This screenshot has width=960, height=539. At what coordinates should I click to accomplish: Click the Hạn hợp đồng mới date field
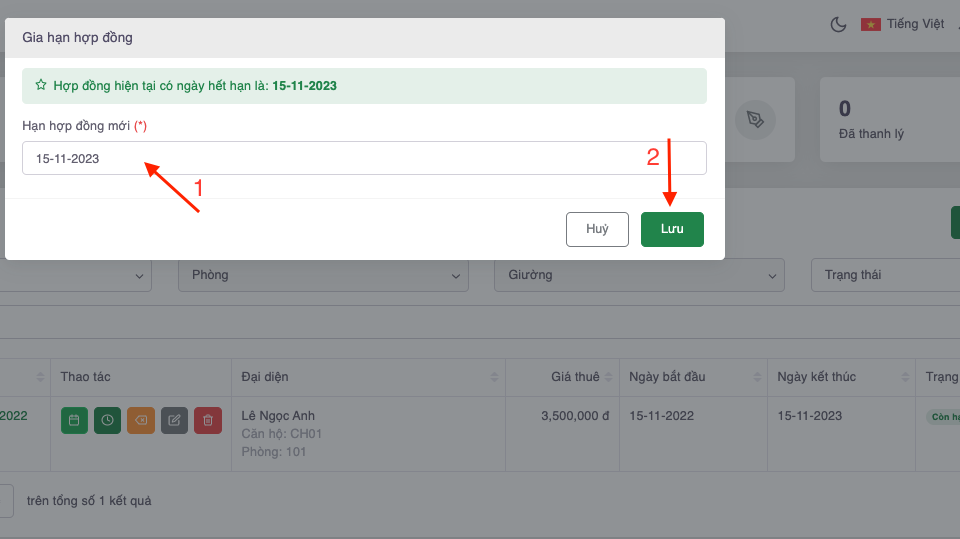[364, 158]
